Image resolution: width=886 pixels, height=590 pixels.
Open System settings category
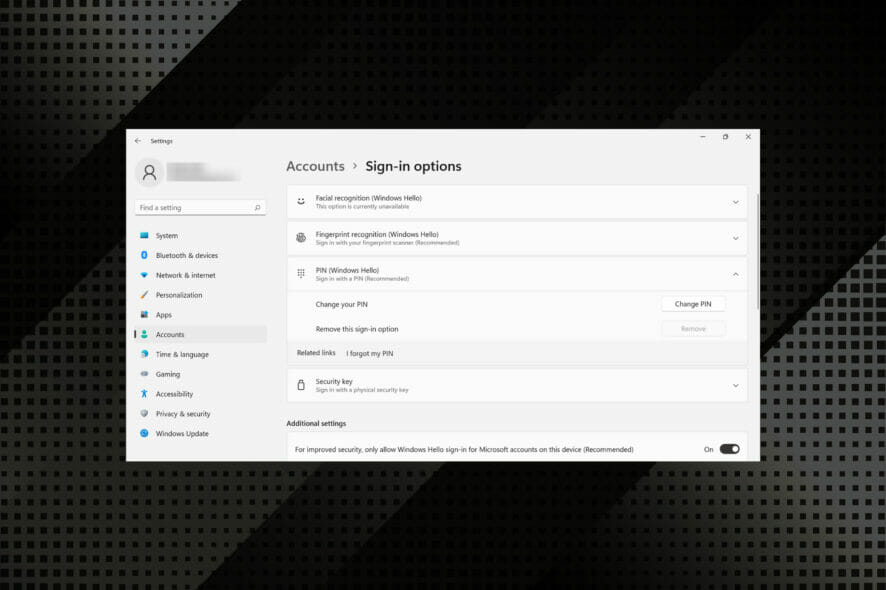coord(201,236)
